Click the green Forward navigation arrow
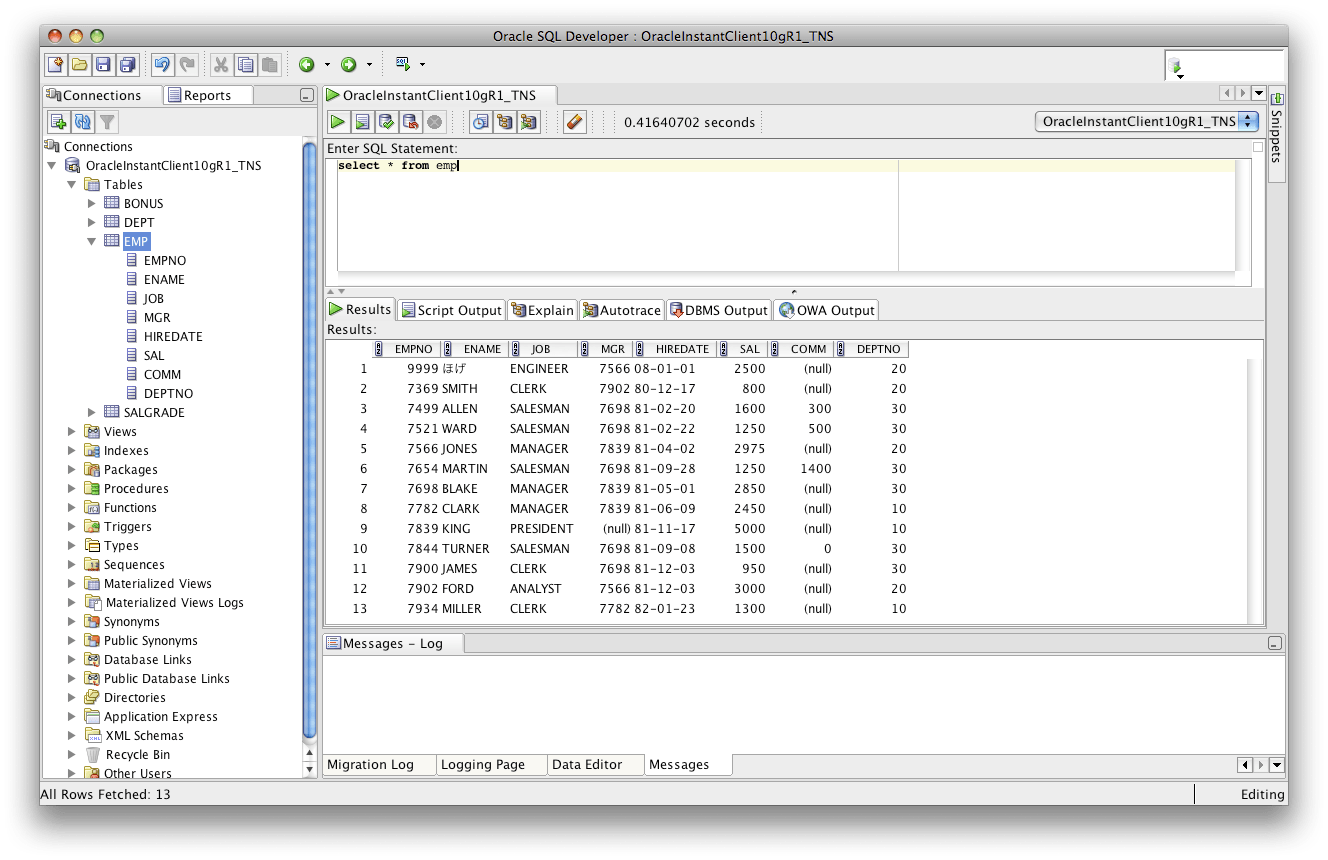 click(x=349, y=65)
